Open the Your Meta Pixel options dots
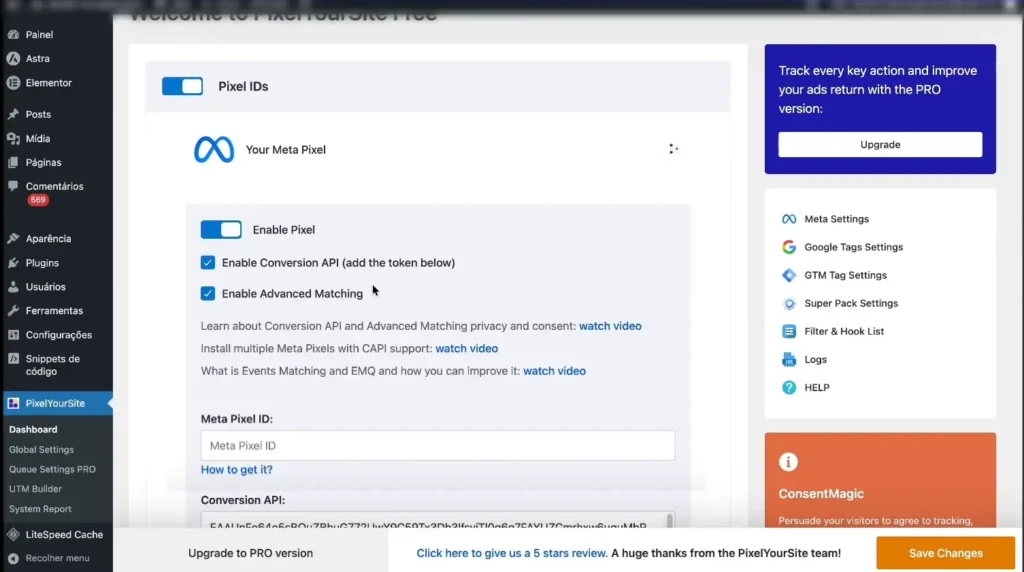 (x=673, y=150)
